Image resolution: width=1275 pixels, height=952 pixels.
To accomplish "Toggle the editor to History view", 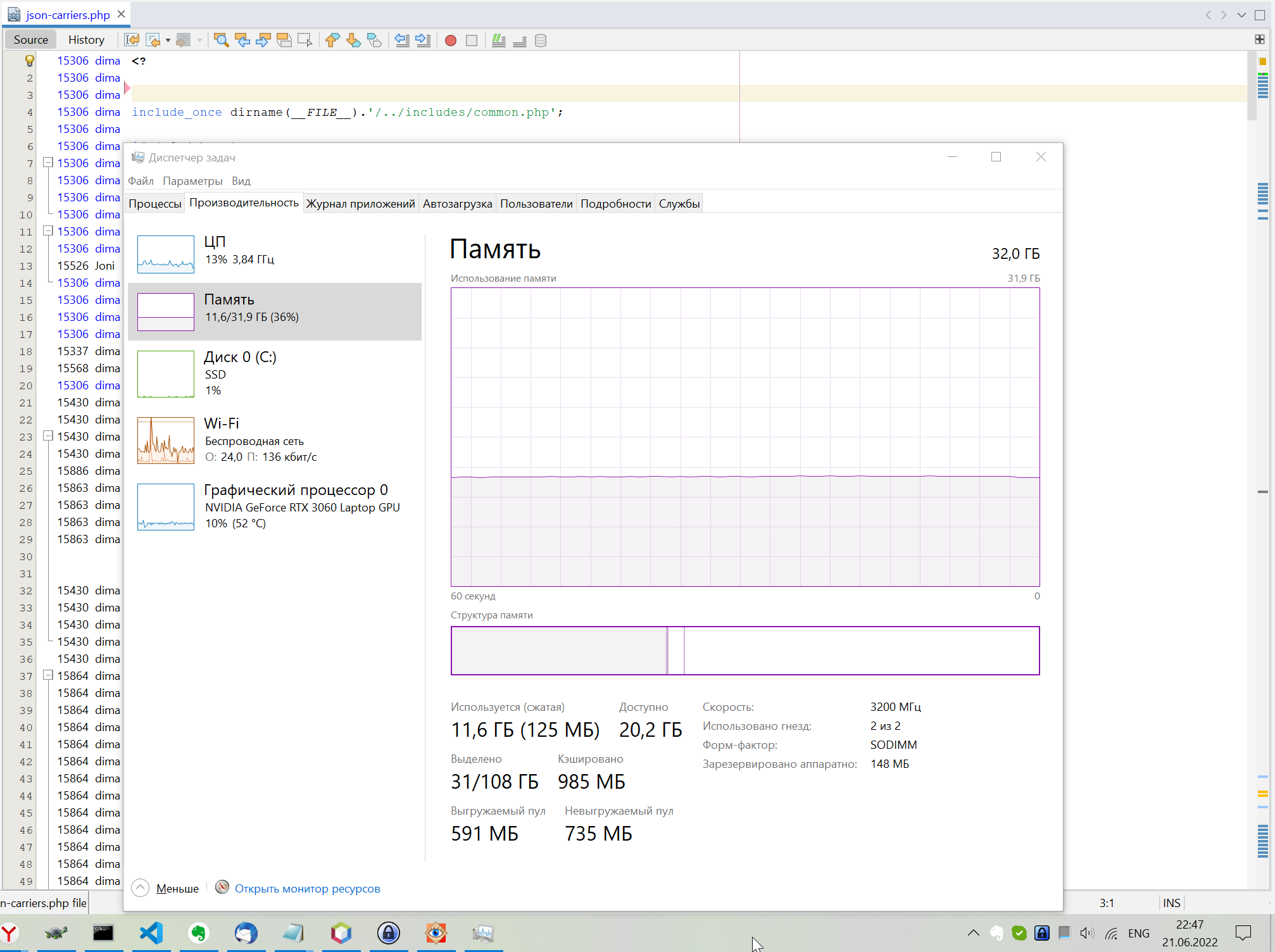I will click(86, 40).
